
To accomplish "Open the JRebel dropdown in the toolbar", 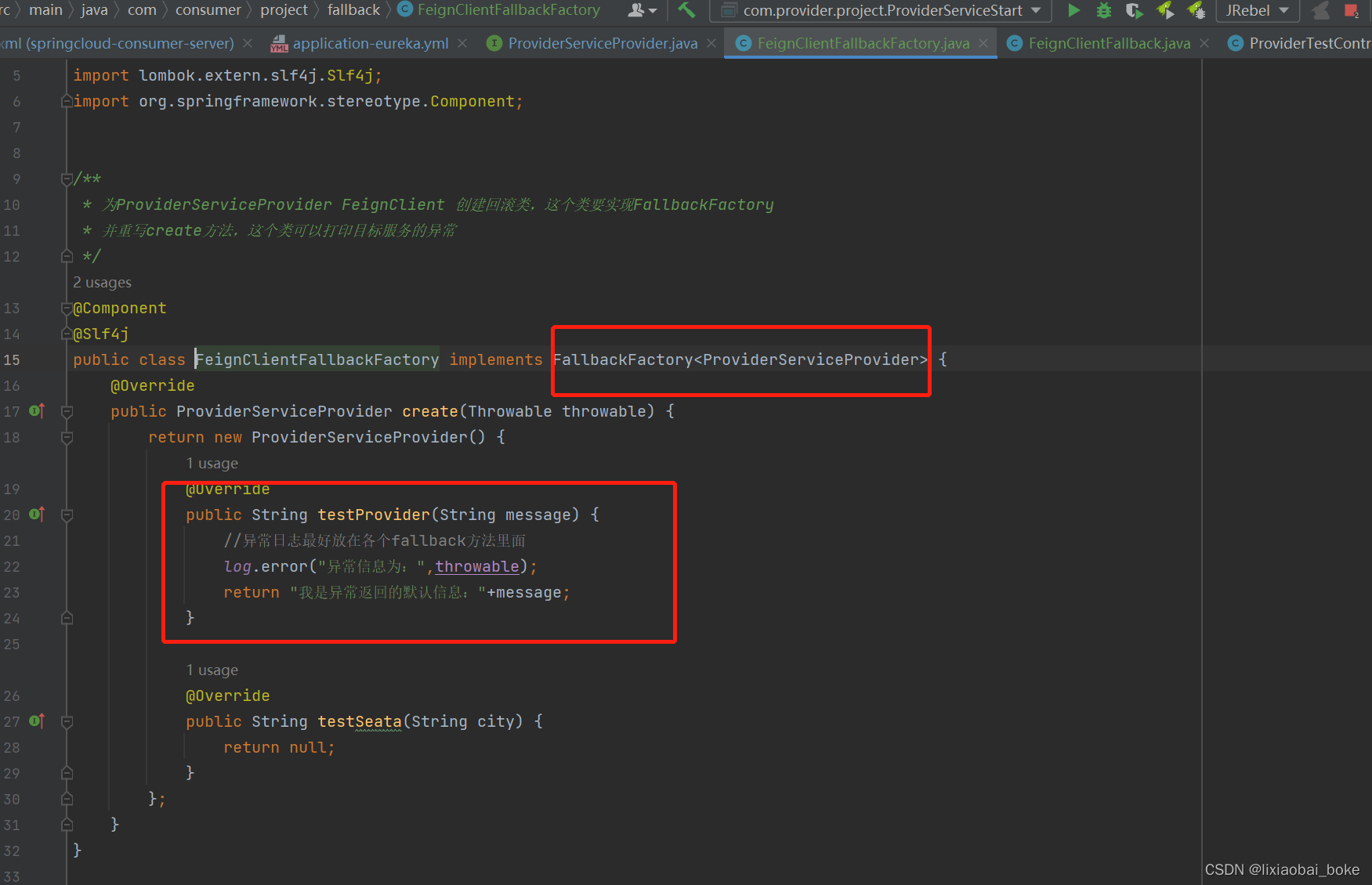I will click(1256, 11).
